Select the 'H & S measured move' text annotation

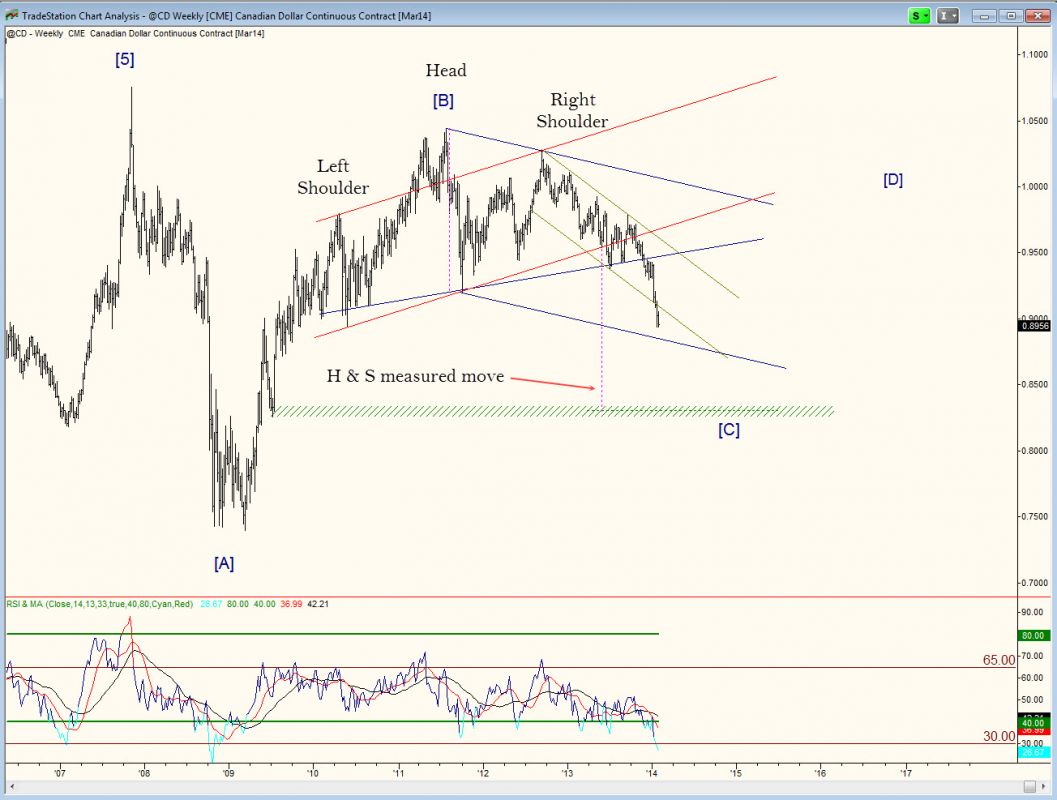point(415,376)
